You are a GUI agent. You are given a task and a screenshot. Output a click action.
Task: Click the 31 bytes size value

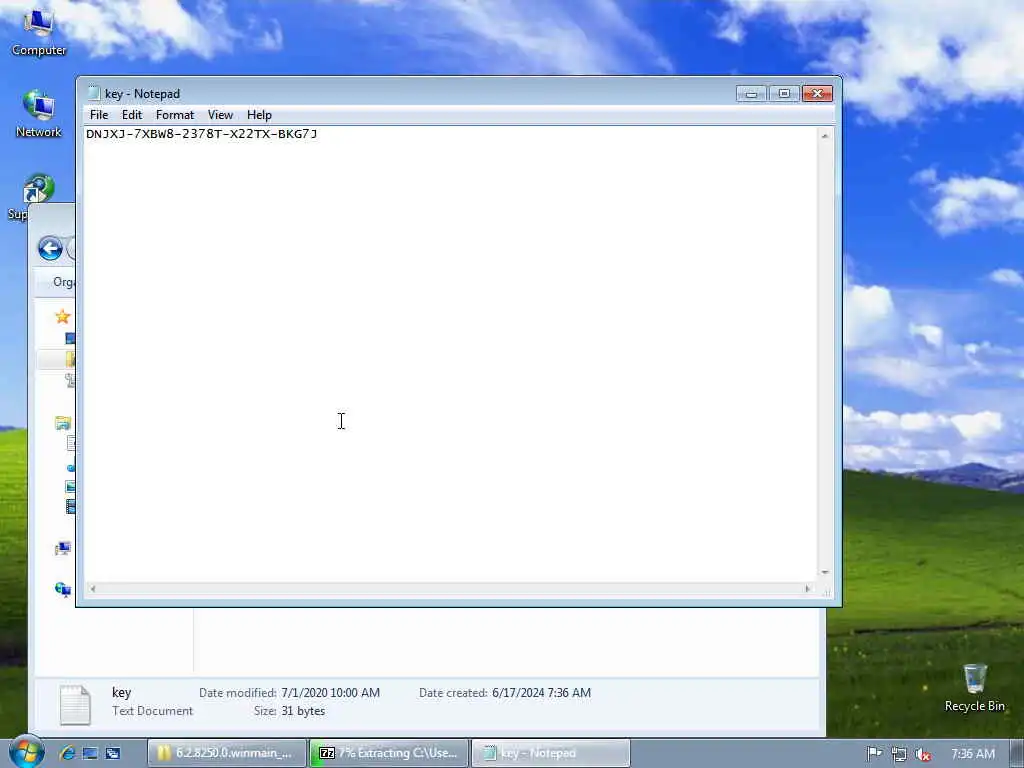coord(303,711)
